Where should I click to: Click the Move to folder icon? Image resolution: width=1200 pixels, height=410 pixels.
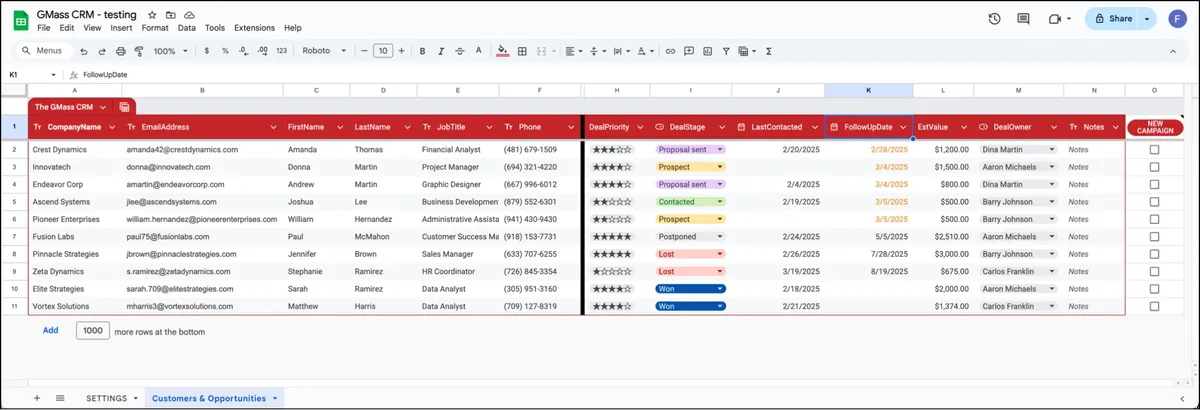[x=170, y=16]
